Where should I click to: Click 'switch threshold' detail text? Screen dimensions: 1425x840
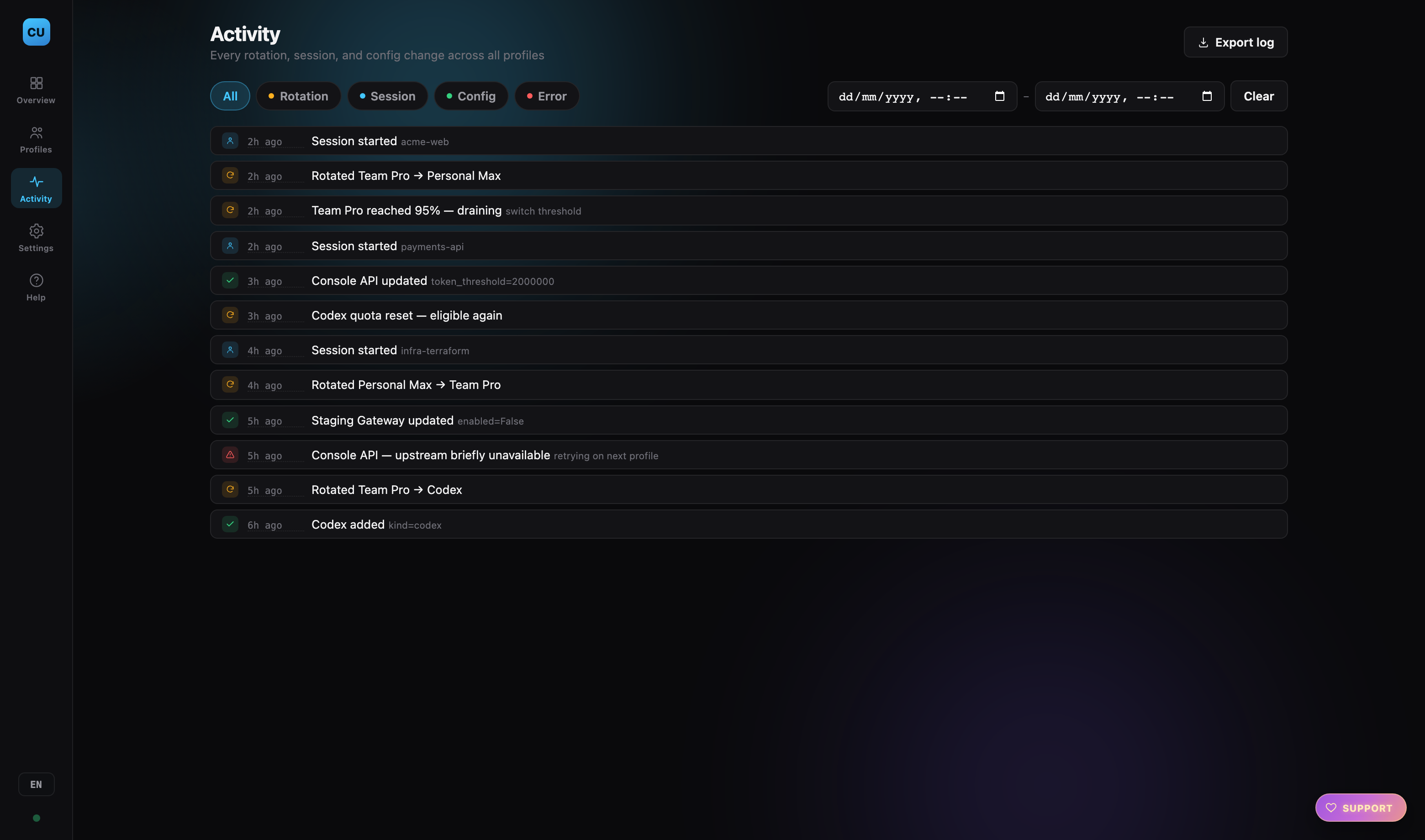point(543,211)
